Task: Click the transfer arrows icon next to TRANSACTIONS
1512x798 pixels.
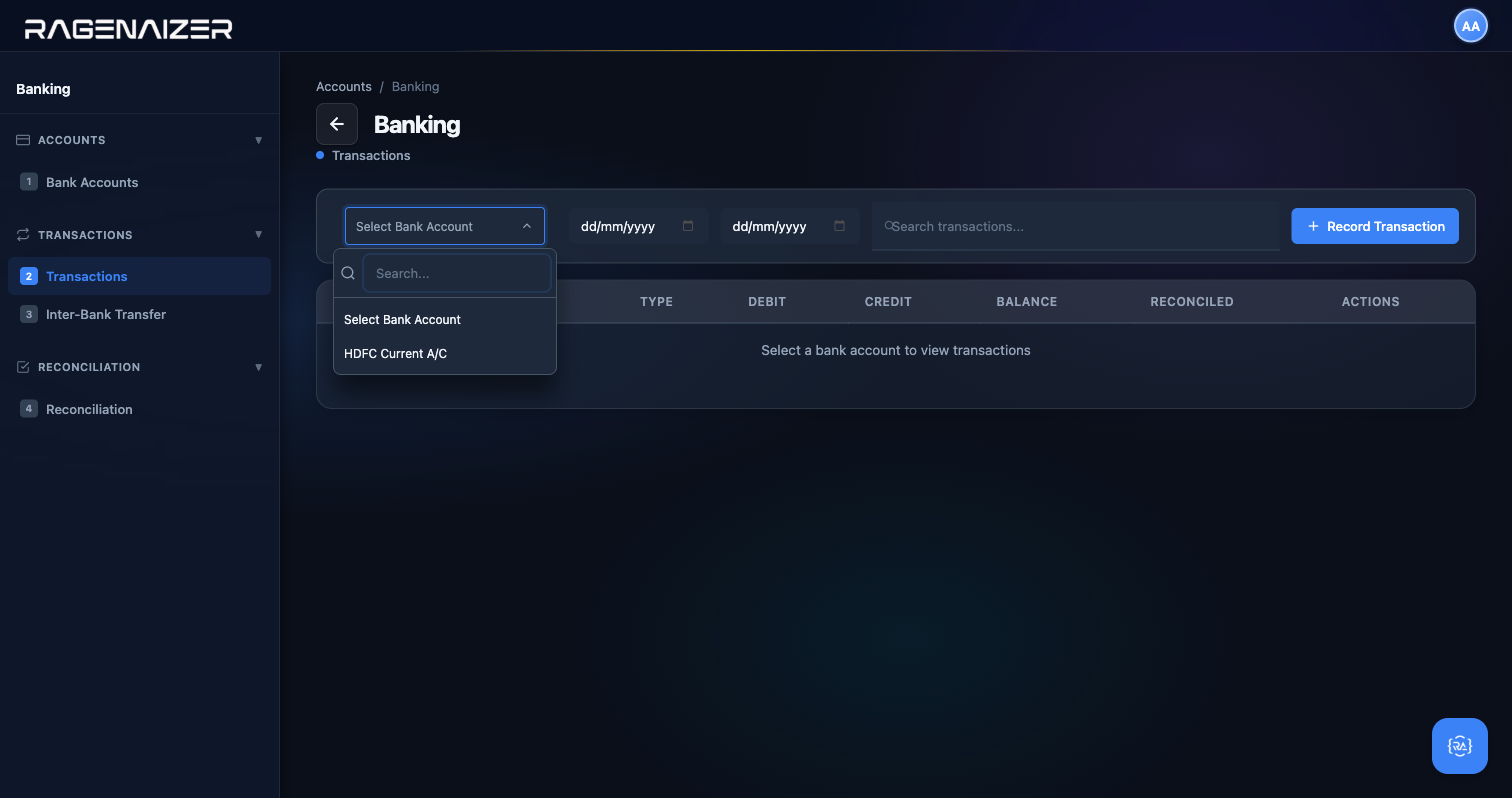Action: [23, 235]
